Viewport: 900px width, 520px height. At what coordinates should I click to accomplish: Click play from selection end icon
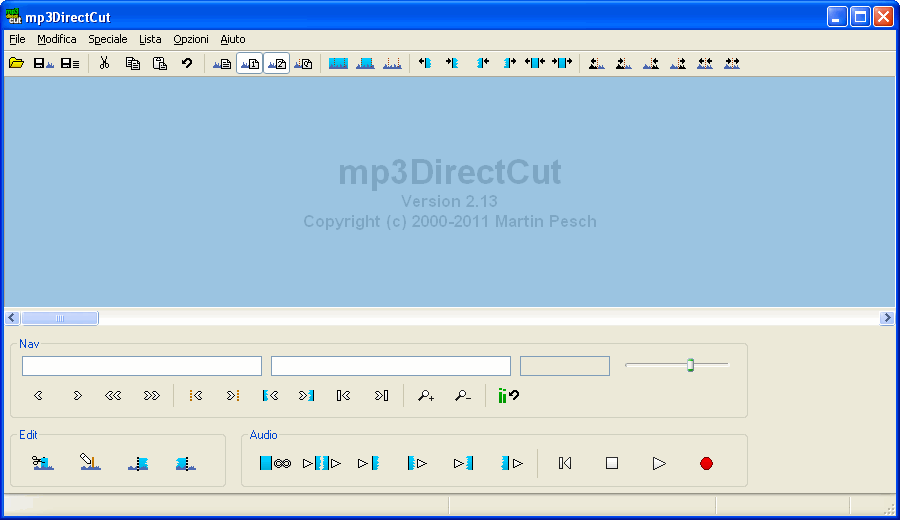[511, 463]
